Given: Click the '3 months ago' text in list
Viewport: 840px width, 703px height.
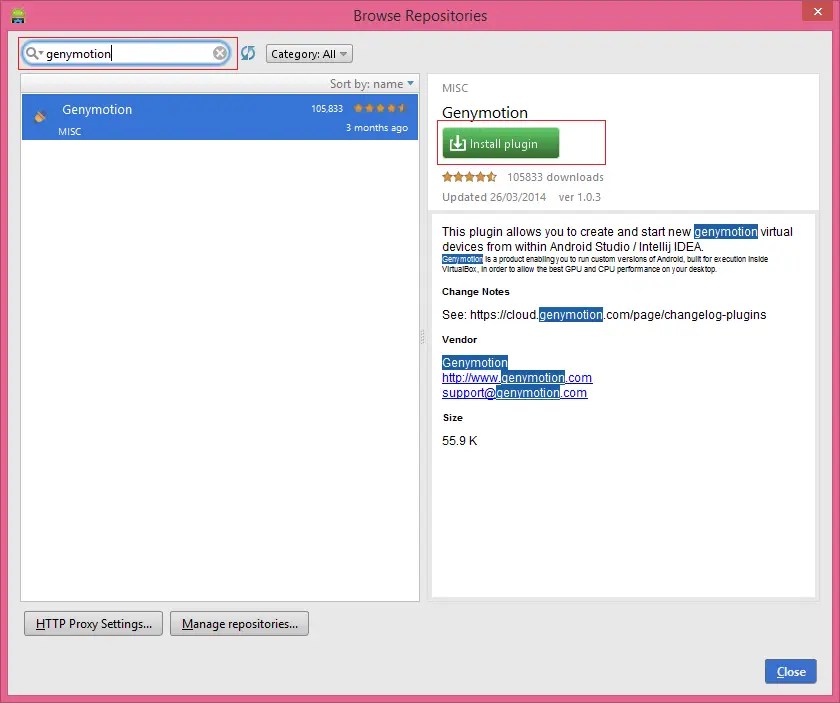Looking at the screenshot, I should point(377,128).
